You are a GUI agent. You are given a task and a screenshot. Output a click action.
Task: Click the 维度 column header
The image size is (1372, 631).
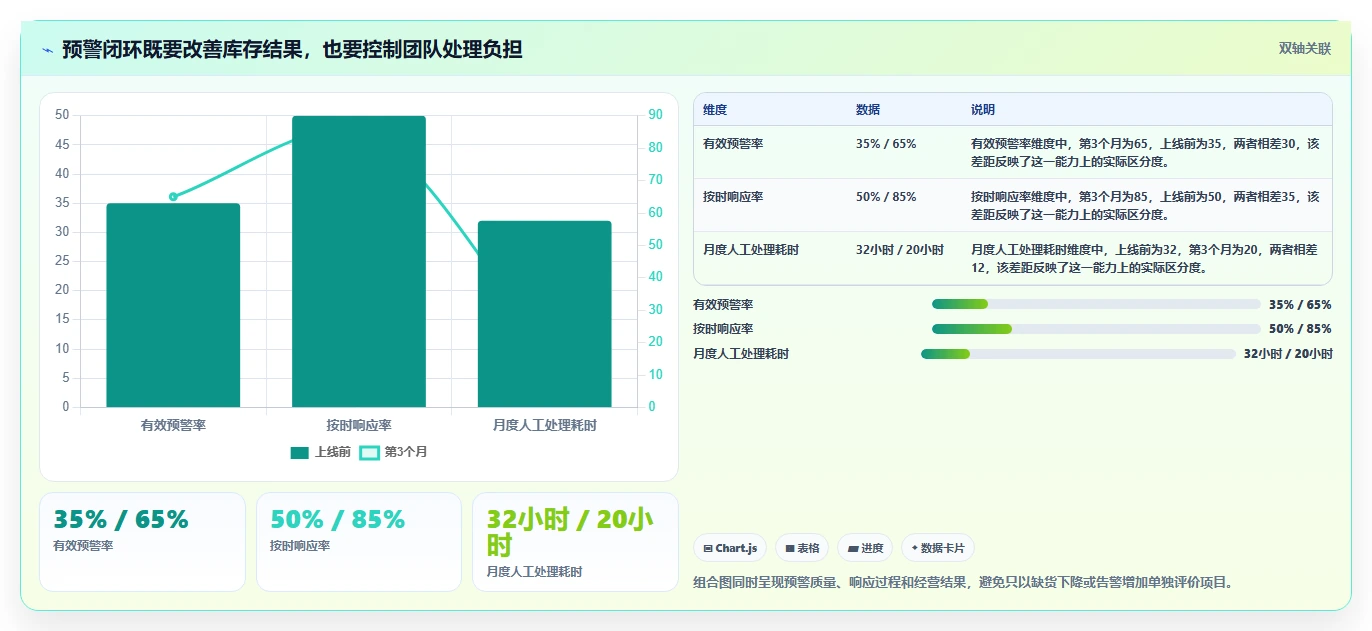click(715, 110)
